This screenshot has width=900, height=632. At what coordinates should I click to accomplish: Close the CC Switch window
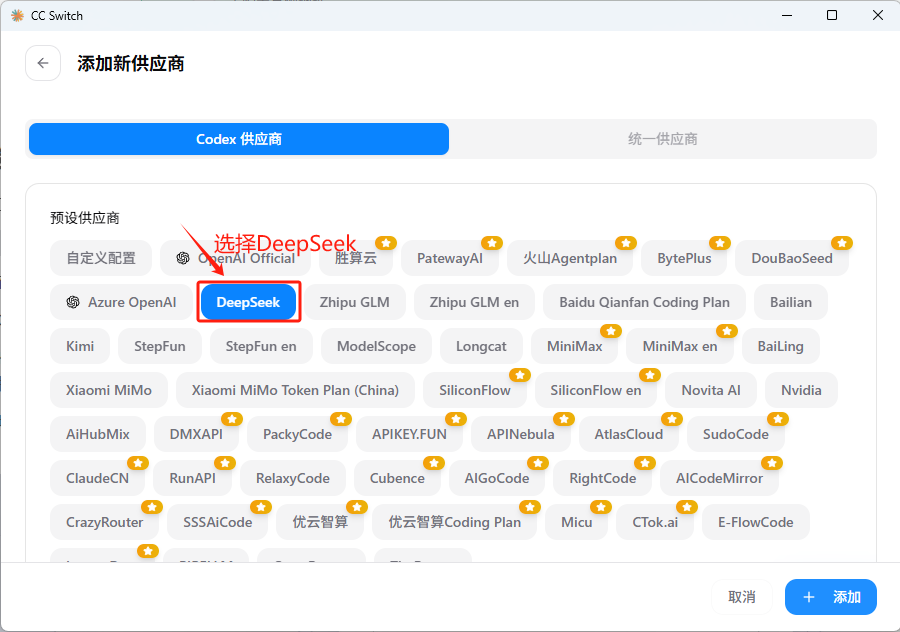pos(878,15)
